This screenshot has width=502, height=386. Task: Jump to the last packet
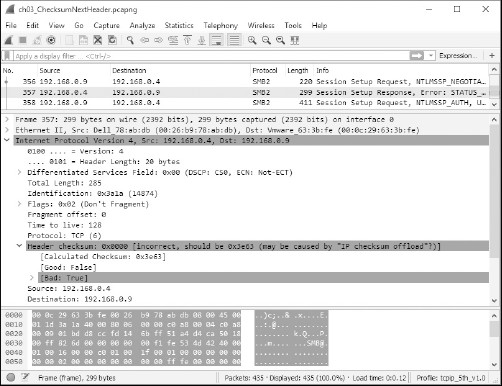(x=201, y=40)
